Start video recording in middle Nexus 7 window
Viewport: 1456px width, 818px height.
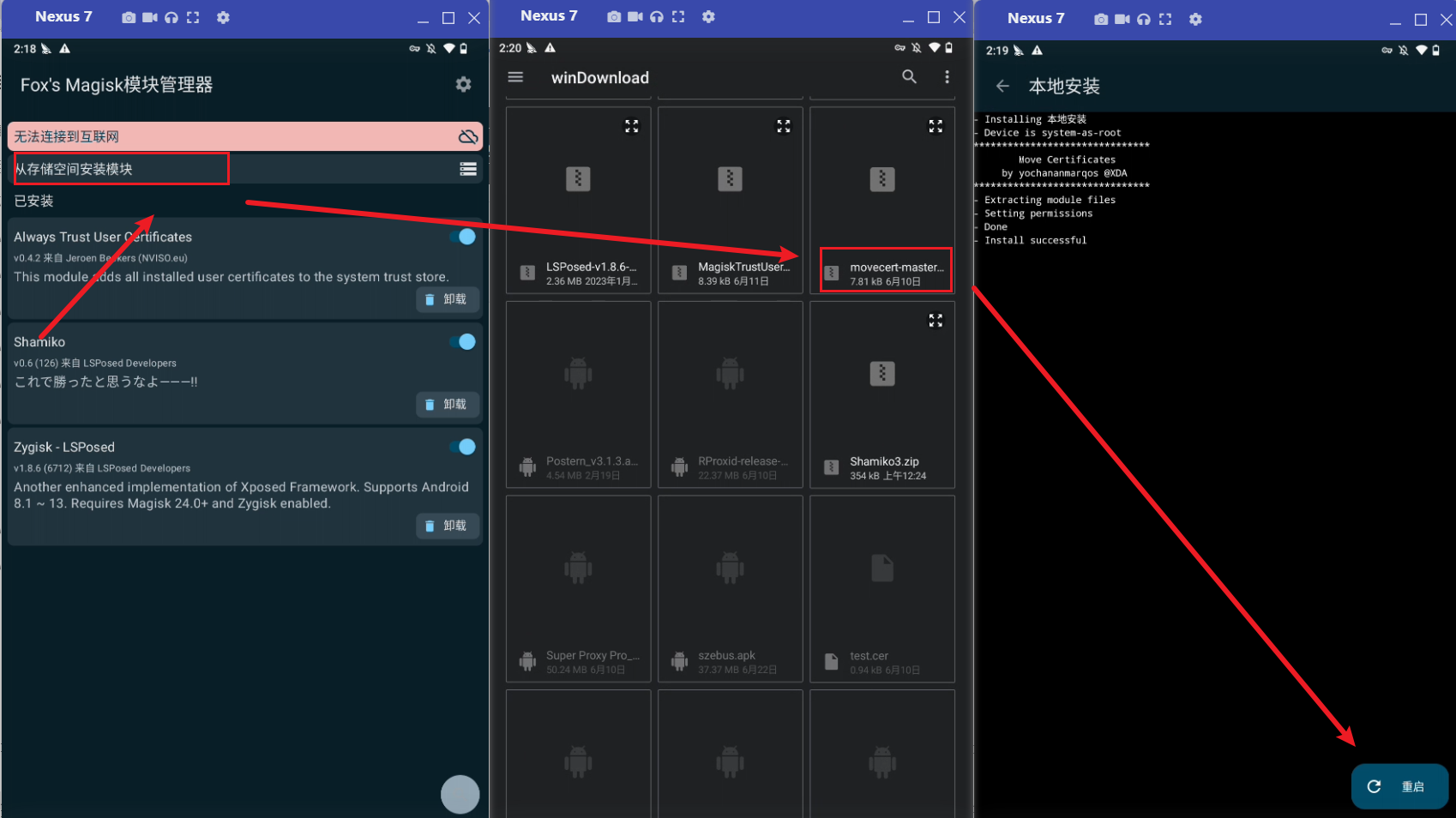(x=635, y=16)
